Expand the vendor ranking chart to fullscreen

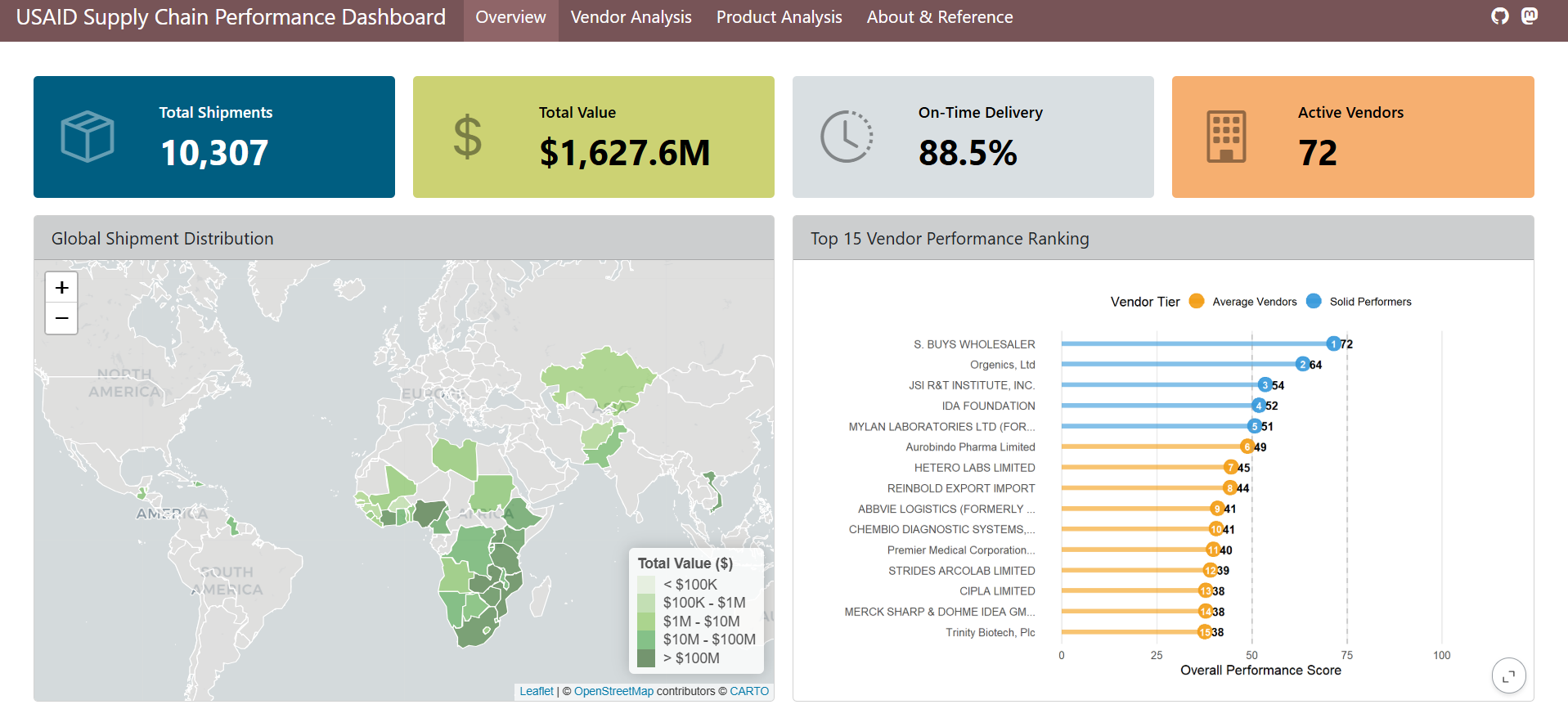tap(1508, 675)
